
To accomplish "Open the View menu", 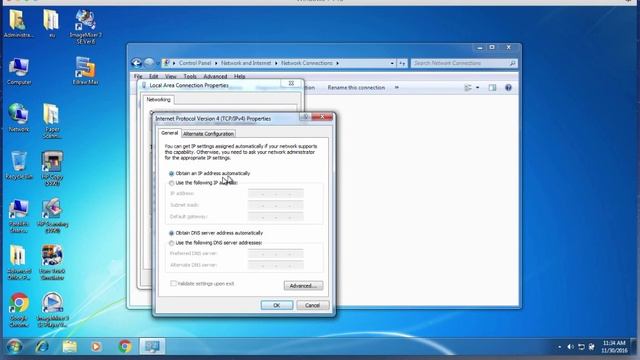I will pos(171,76).
